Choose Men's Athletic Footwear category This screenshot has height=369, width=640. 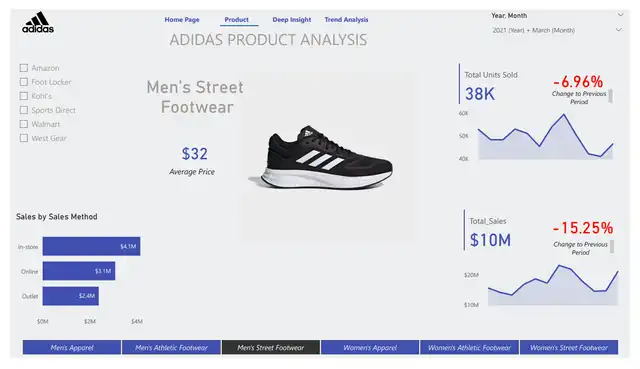pos(171,347)
